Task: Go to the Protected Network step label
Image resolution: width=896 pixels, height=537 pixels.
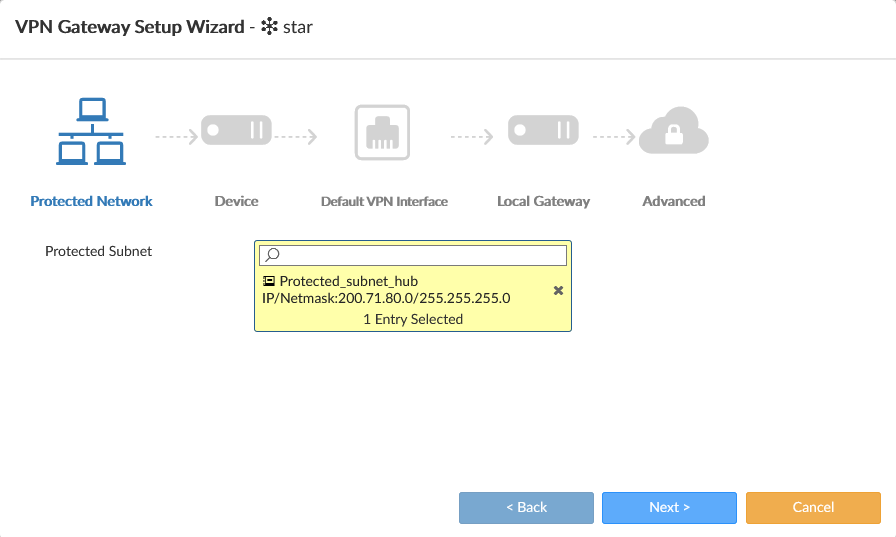Action: pyautogui.click(x=91, y=201)
